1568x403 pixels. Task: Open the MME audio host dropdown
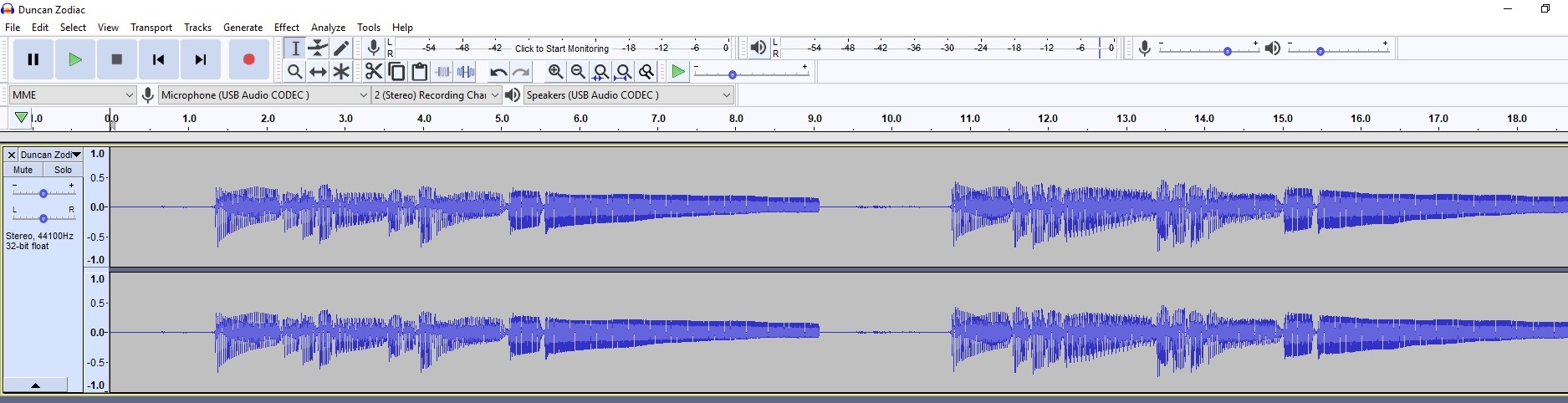point(73,95)
